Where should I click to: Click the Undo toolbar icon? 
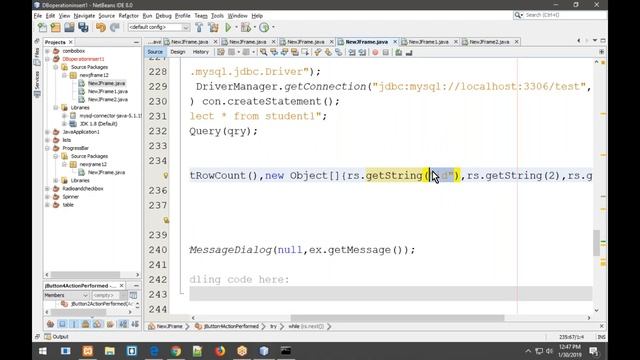pyautogui.click(x=100, y=27)
